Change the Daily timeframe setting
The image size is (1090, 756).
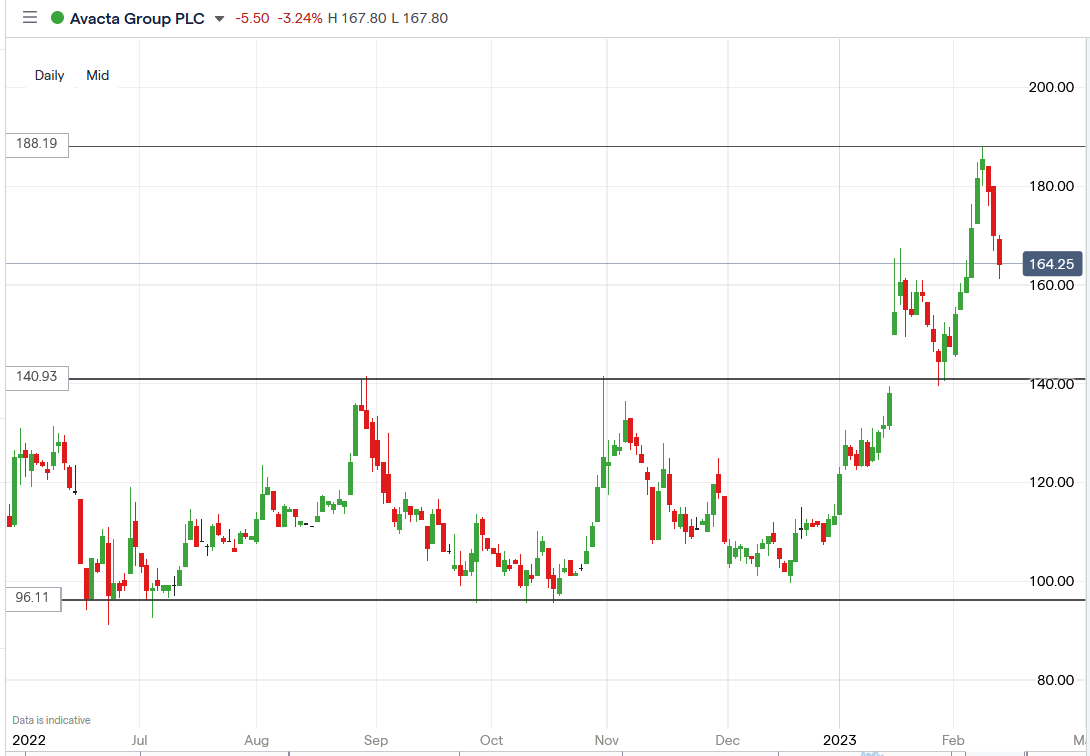(x=49, y=75)
